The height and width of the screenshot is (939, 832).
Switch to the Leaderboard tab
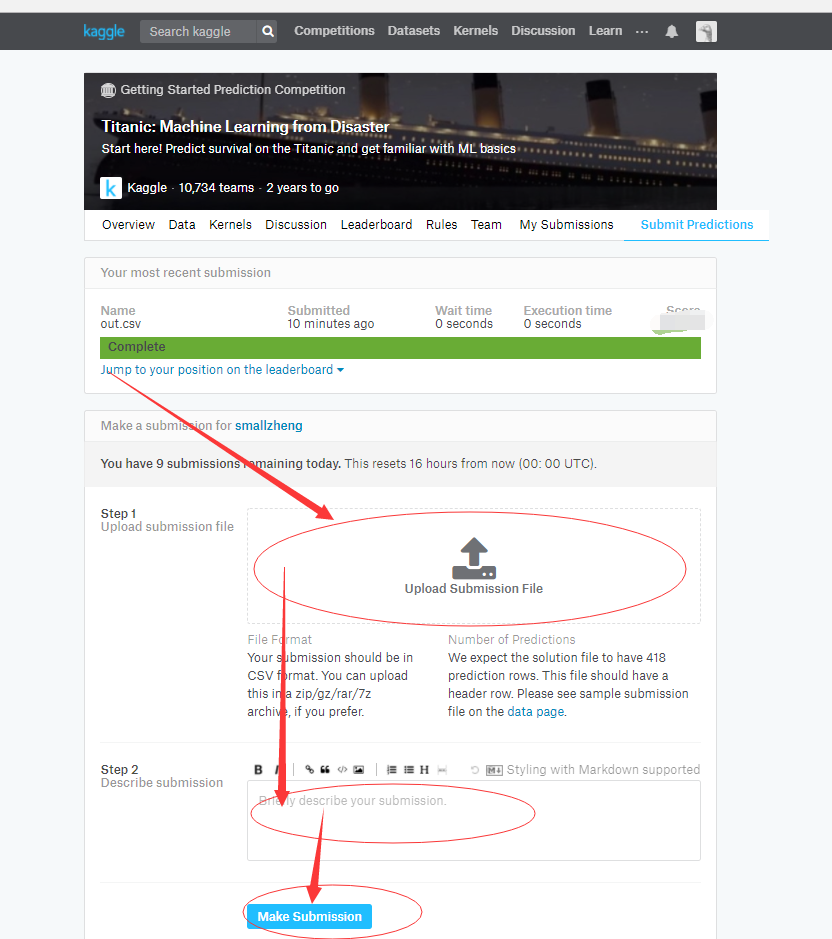click(x=376, y=225)
